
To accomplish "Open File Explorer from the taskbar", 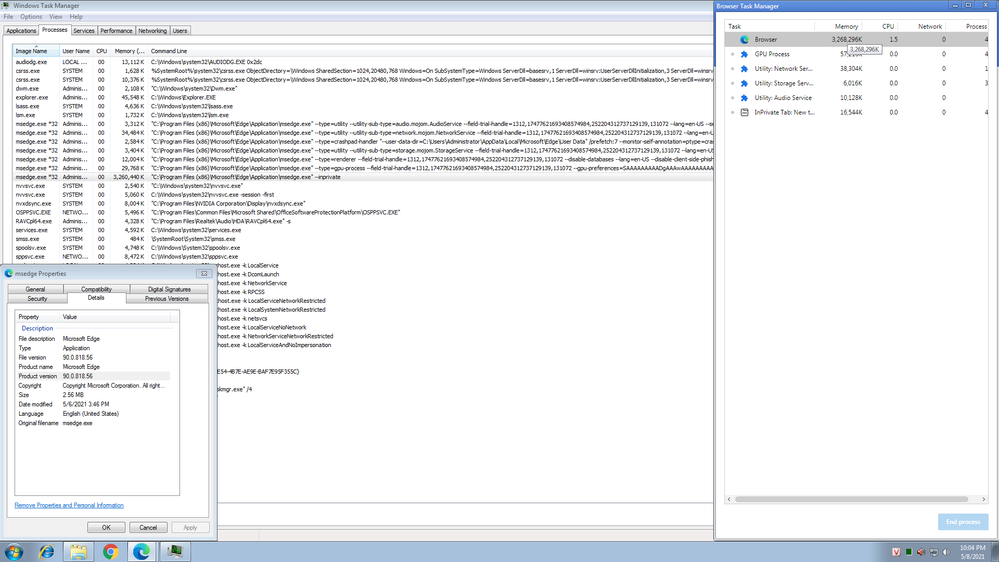I will pyautogui.click(x=78, y=552).
